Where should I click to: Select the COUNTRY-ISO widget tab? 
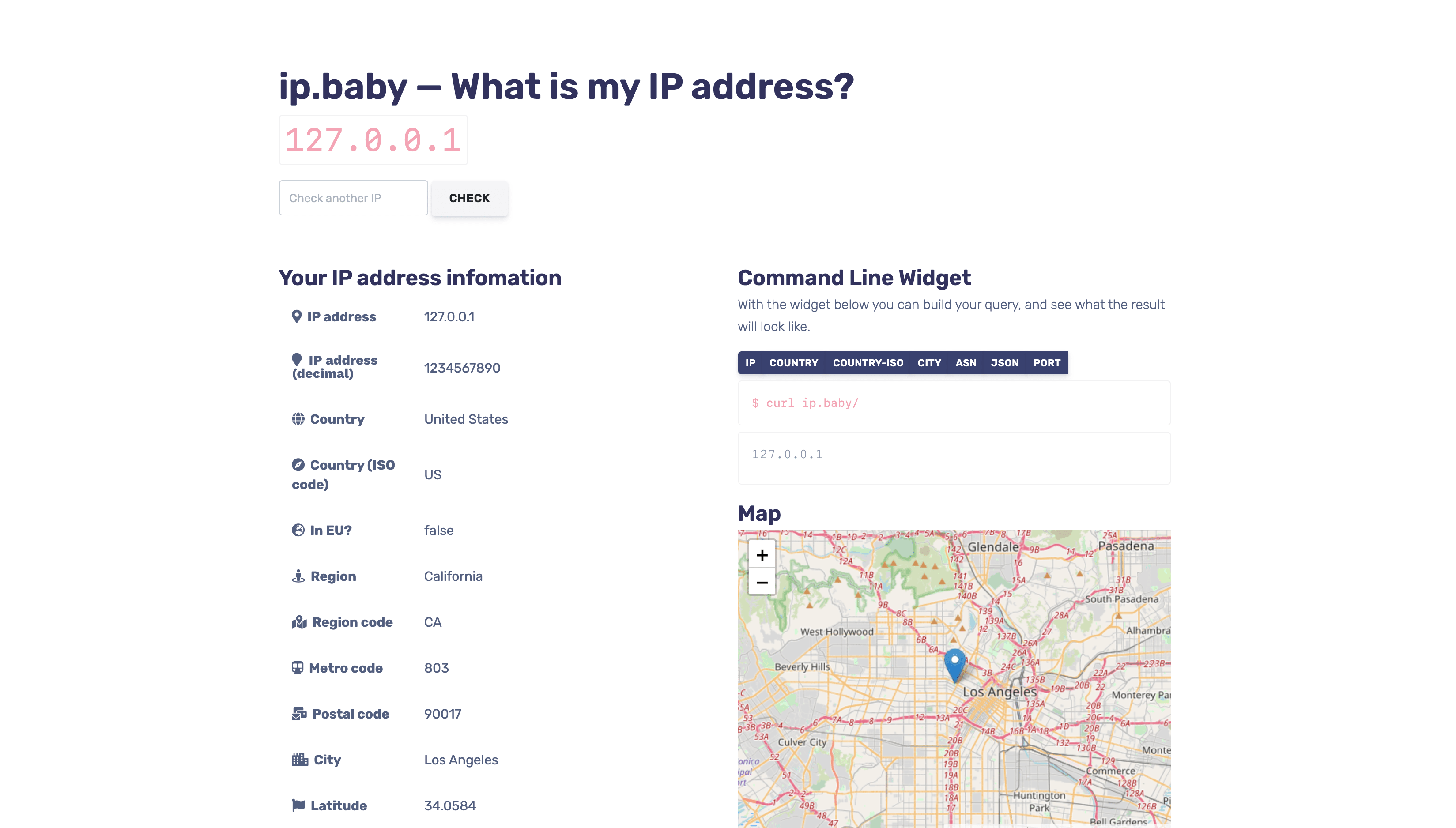click(868, 363)
